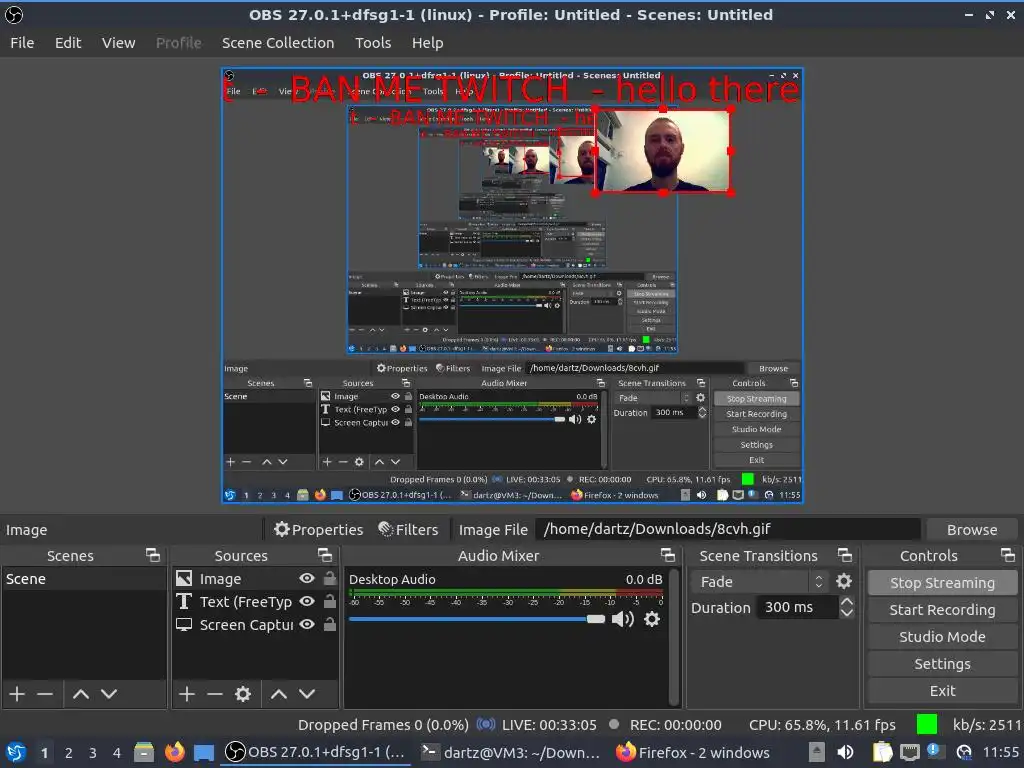This screenshot has width=1024, height=768.
Task: Browse for an image file
Action: coord(972,530)
